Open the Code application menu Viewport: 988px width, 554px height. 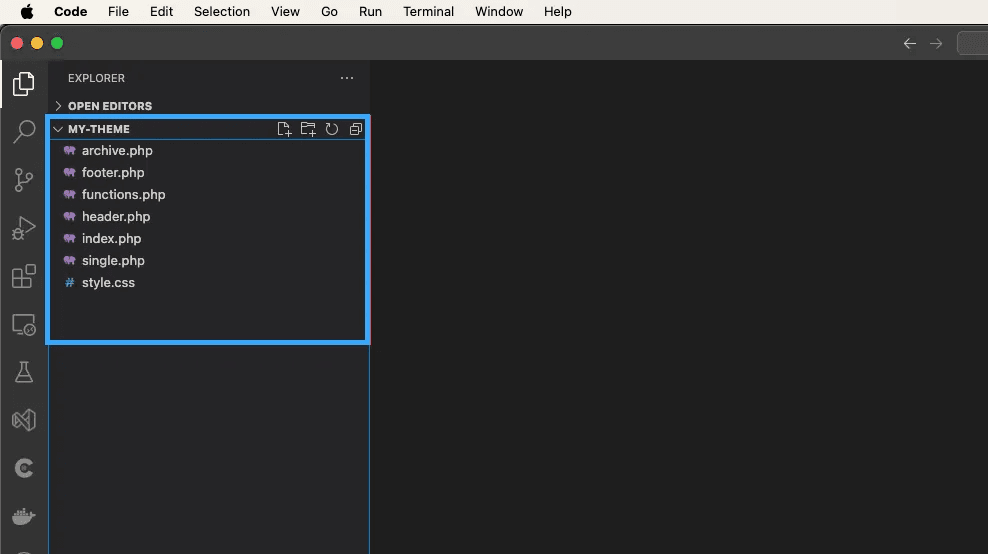tap(71, 11)
